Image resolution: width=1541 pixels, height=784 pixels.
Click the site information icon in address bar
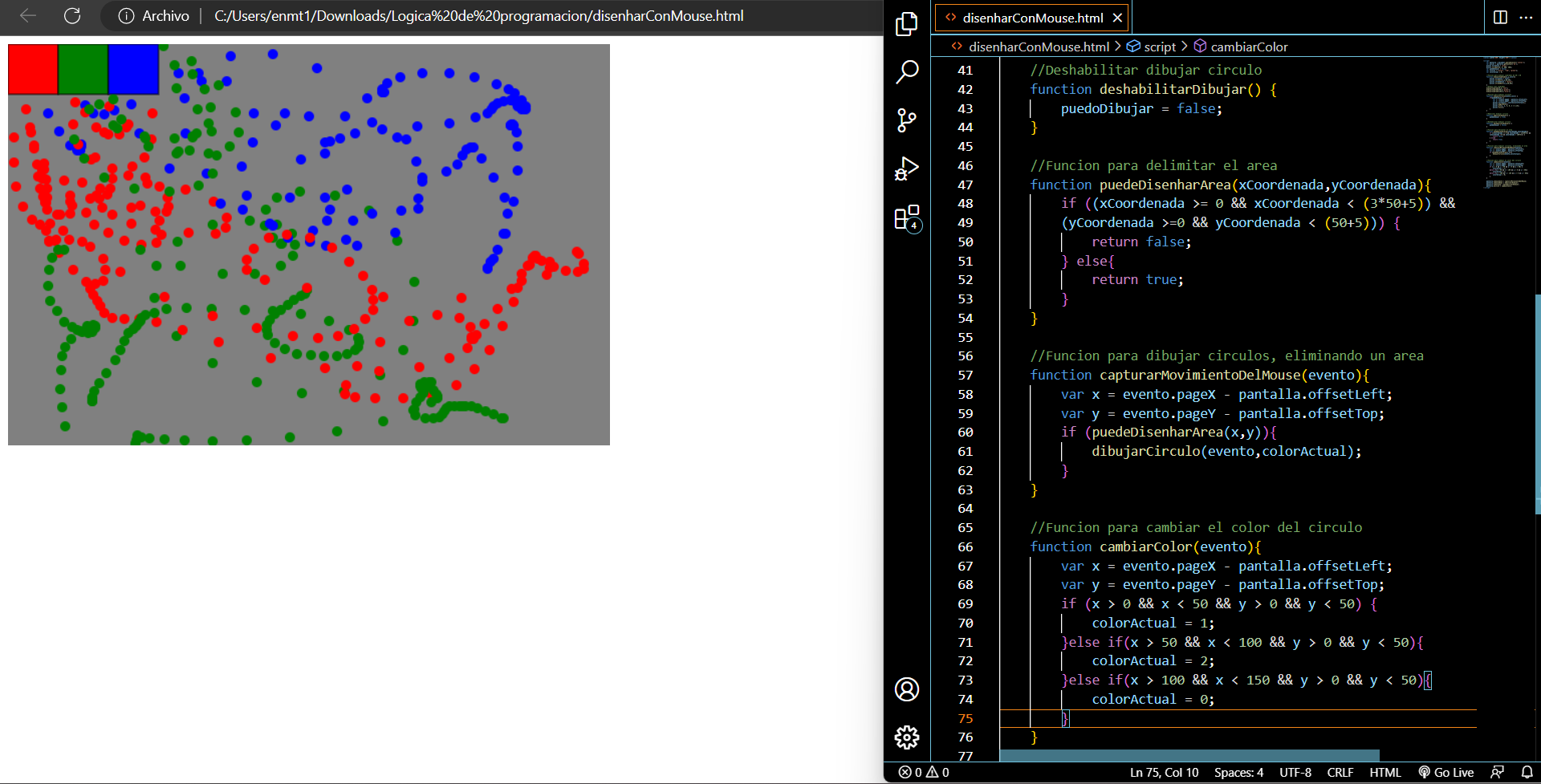(126, 15)
